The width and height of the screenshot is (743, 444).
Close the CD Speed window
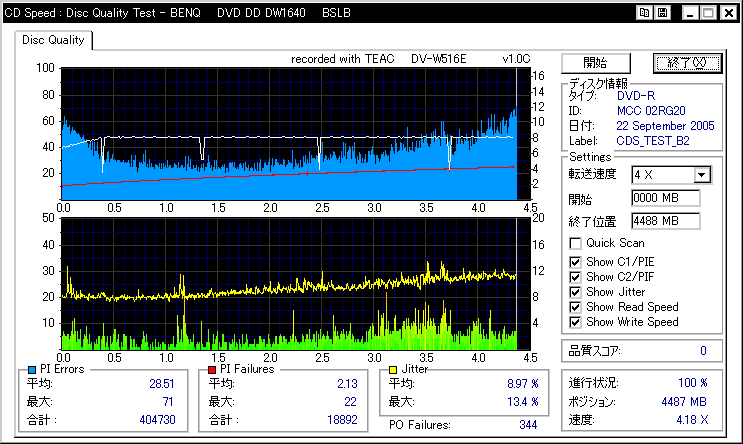729,13
